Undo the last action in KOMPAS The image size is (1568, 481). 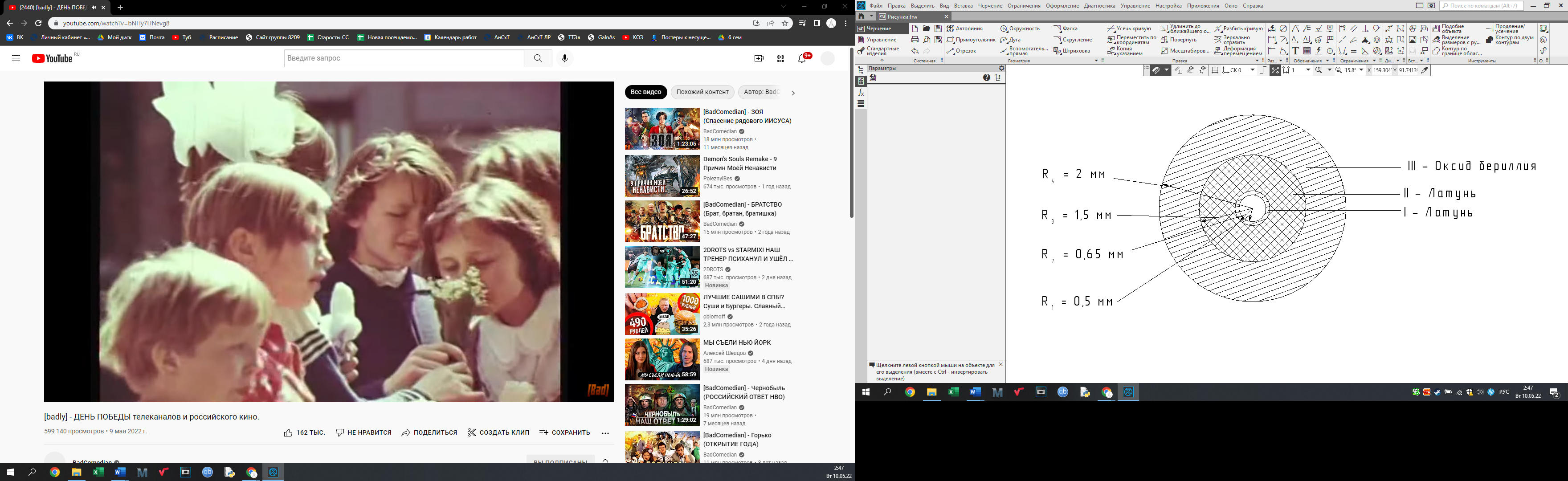pyautogui.click(x=915, y=51)
